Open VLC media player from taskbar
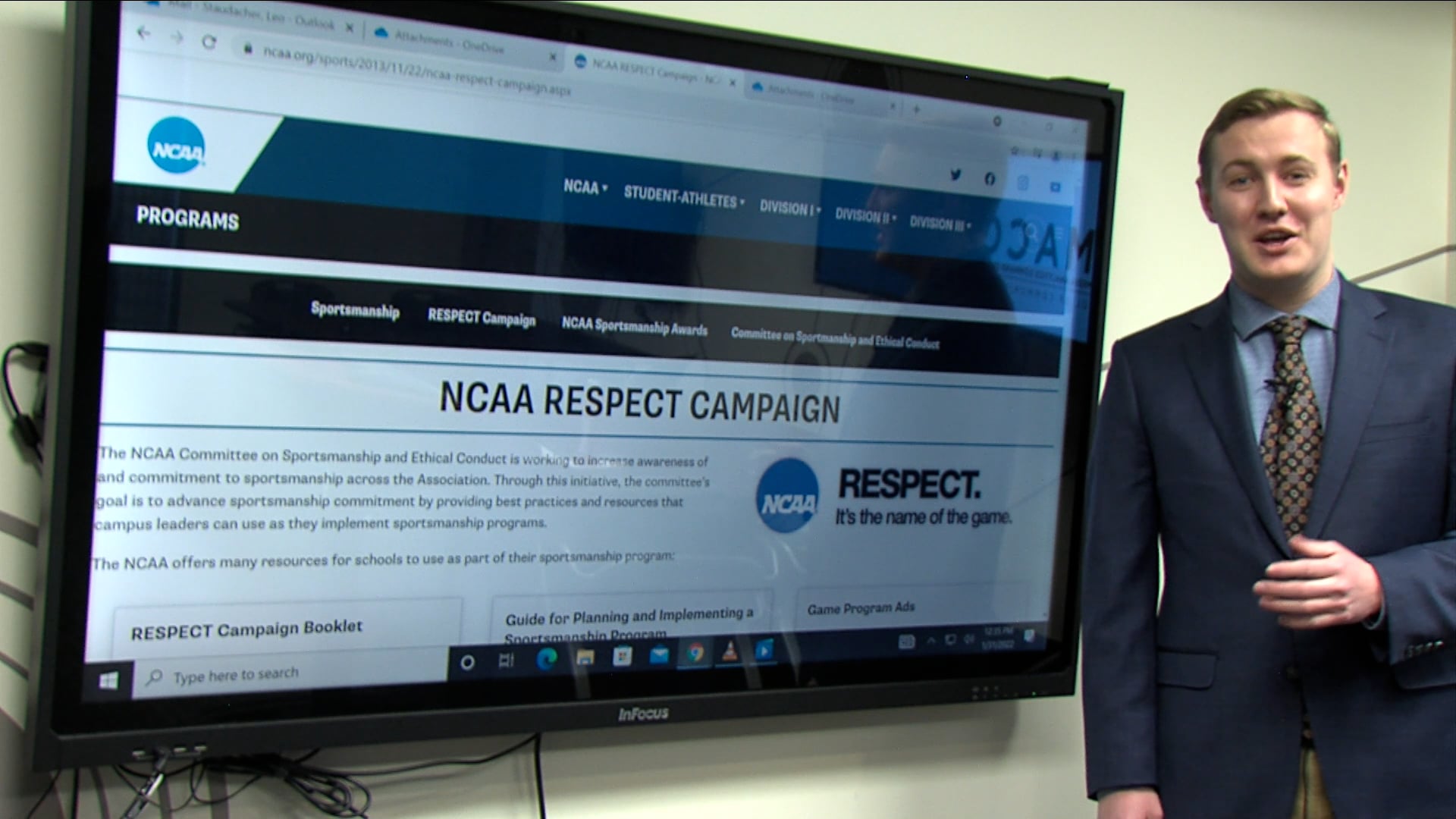Image resolution: width=1456 pixels, height=819 pixels. 730,651
